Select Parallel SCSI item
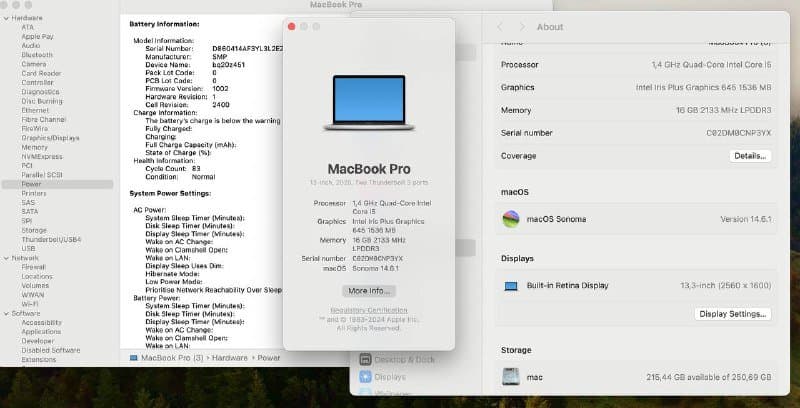 [41, 175]
